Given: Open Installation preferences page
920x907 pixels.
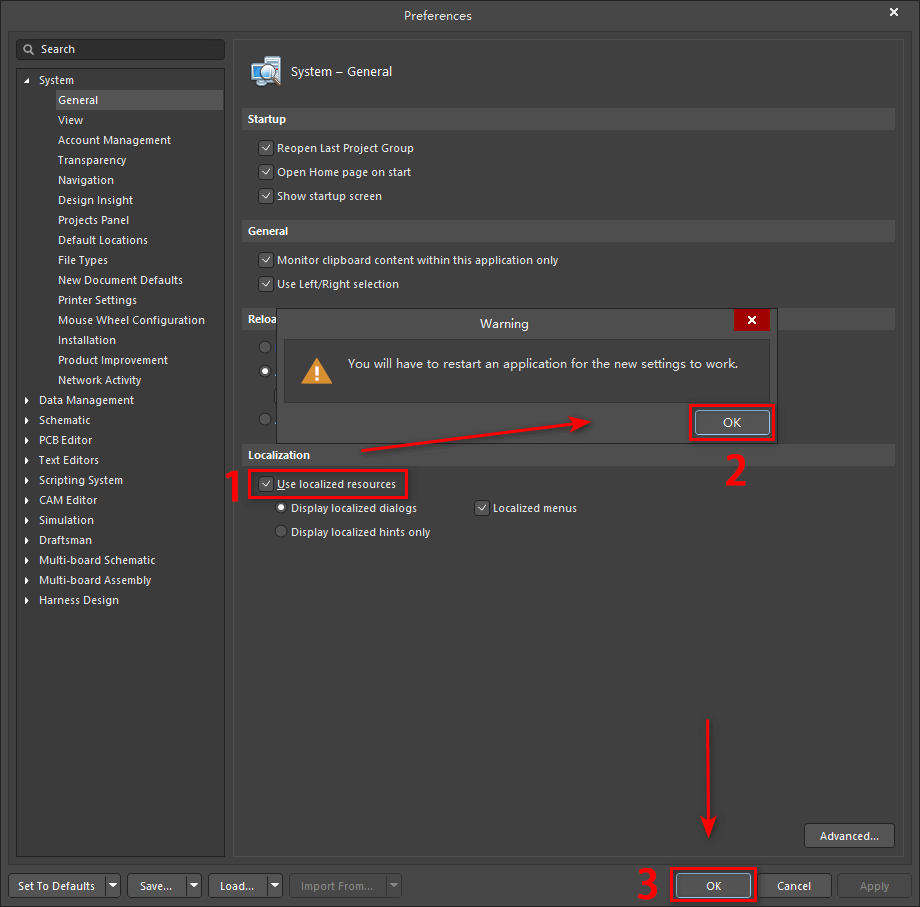Looking at the screenshot, I should 87,340.
